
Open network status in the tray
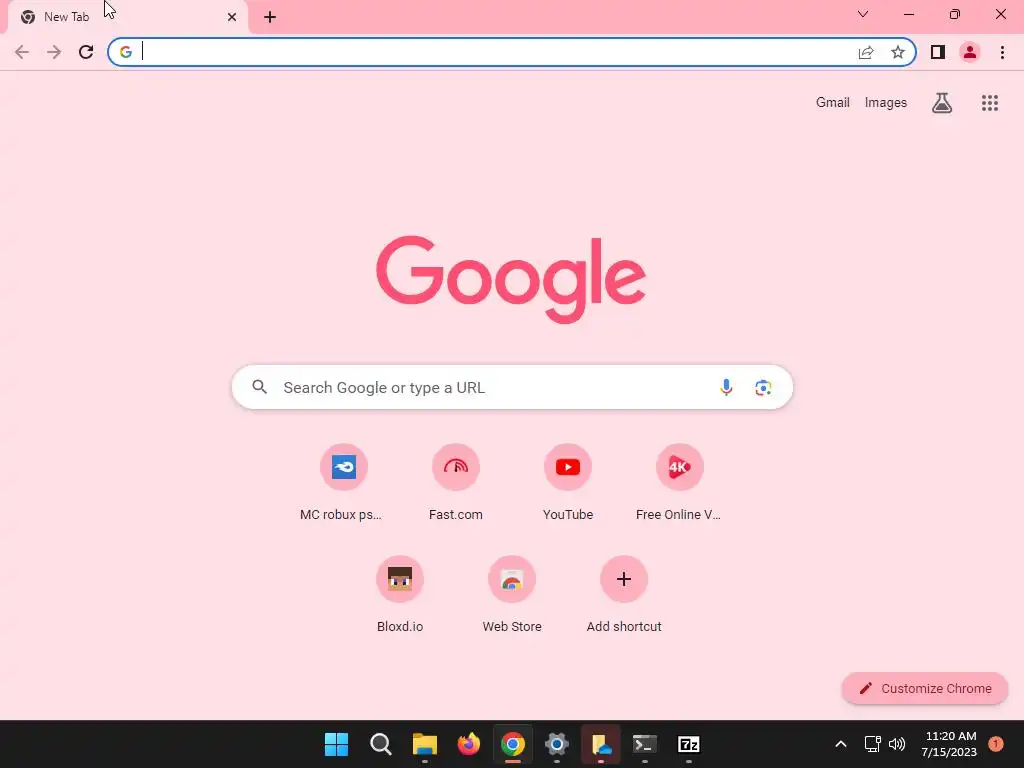click(872, 744)
